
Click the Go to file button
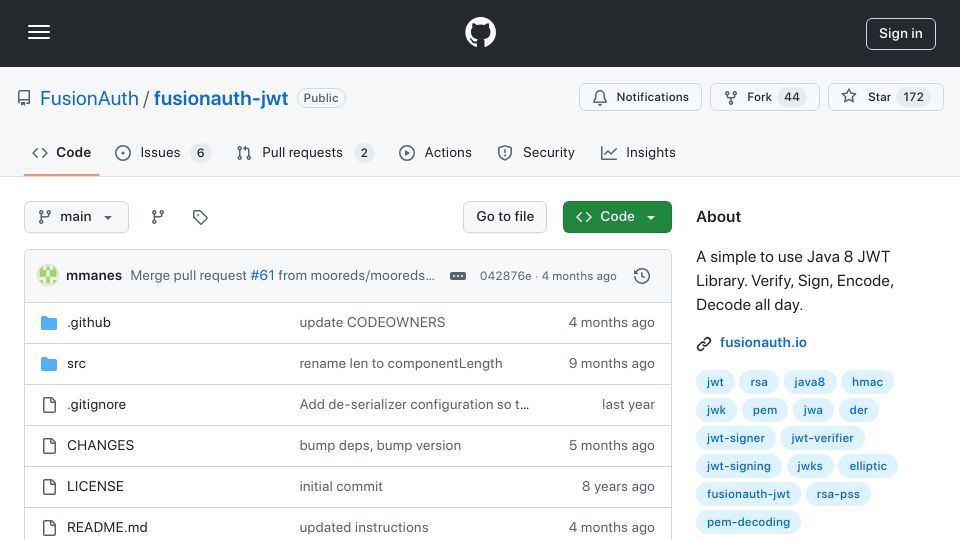point(505,217)
